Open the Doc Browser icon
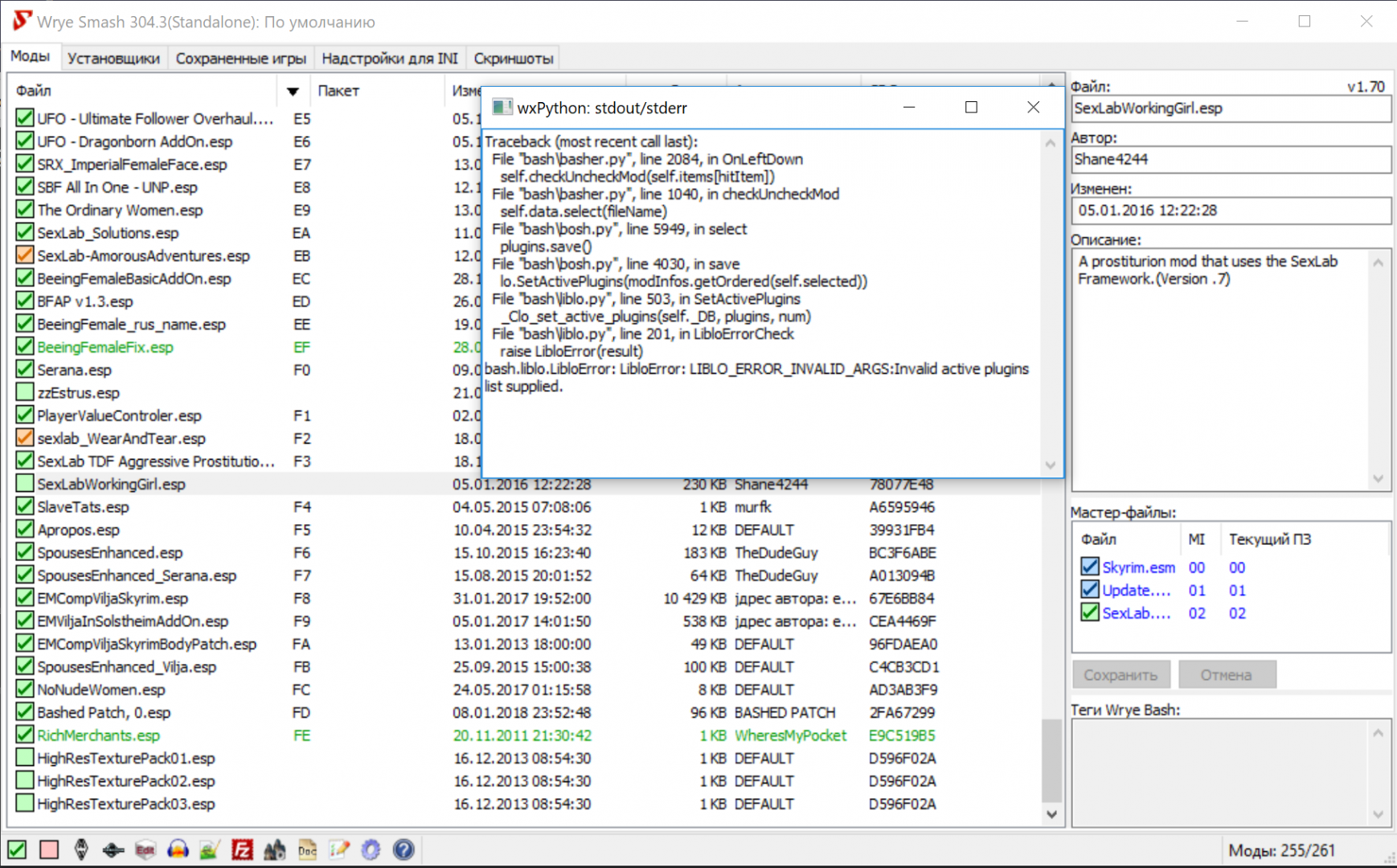 pyautogui.click(x=307, y=850)
